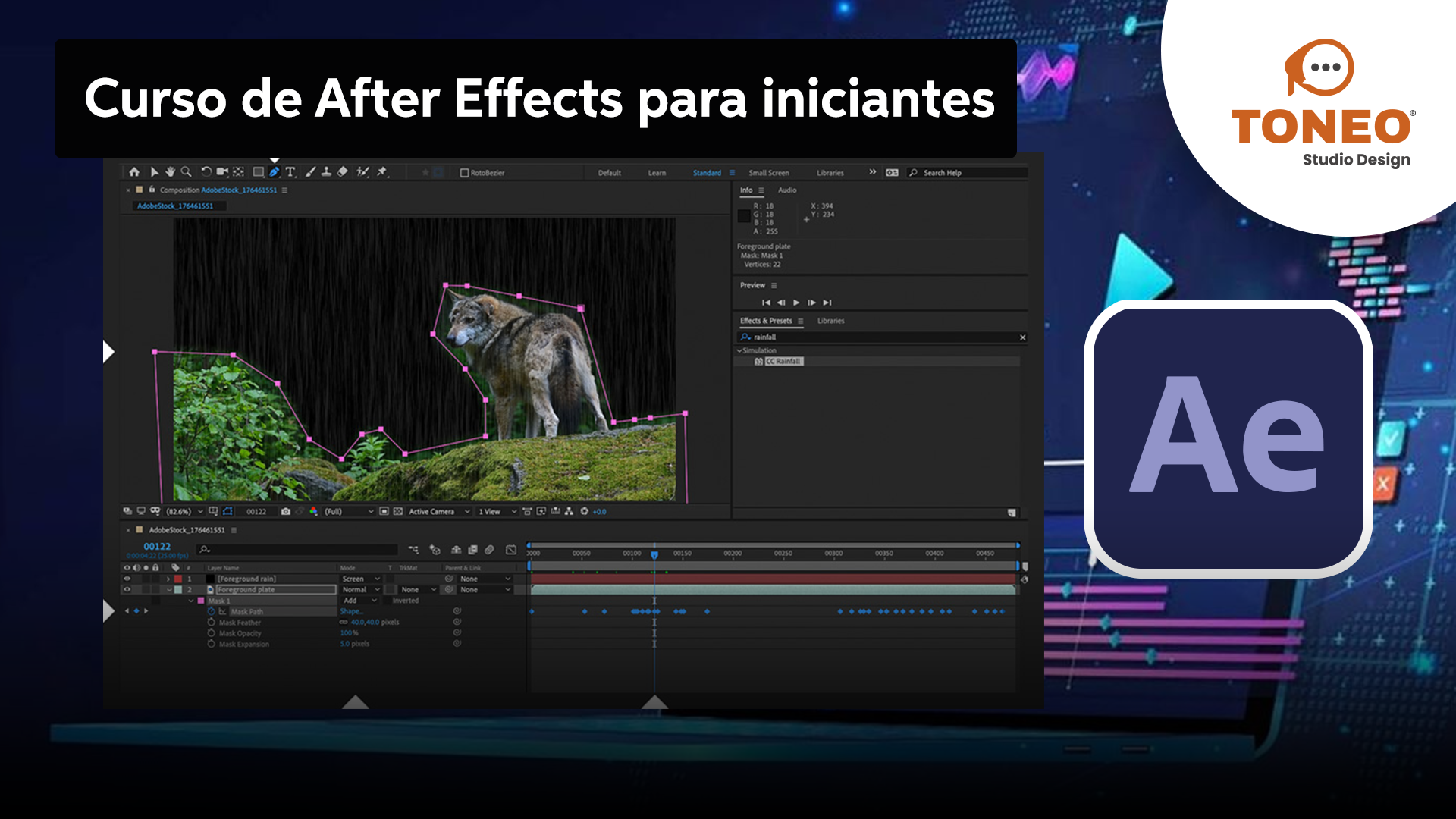Select the Brush tool
The height and width of the screenshot is (819, 1456).
pyautogui.click(x=310, y=172)
